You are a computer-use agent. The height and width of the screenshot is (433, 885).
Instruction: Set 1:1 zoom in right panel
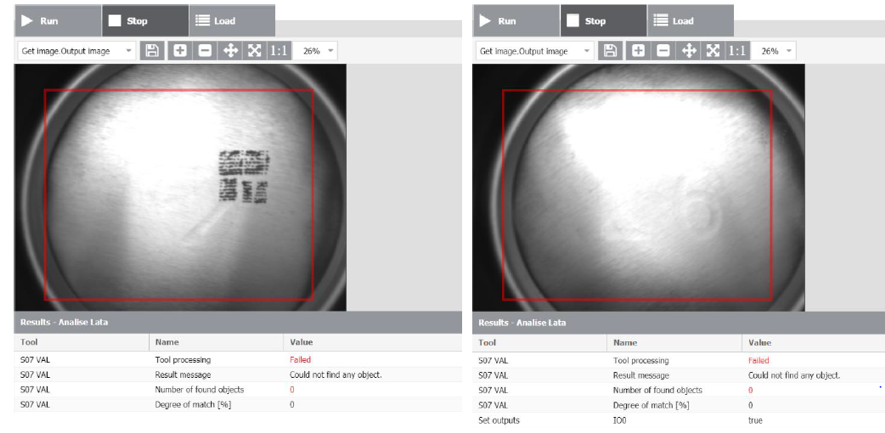click(x=737, y=51)
